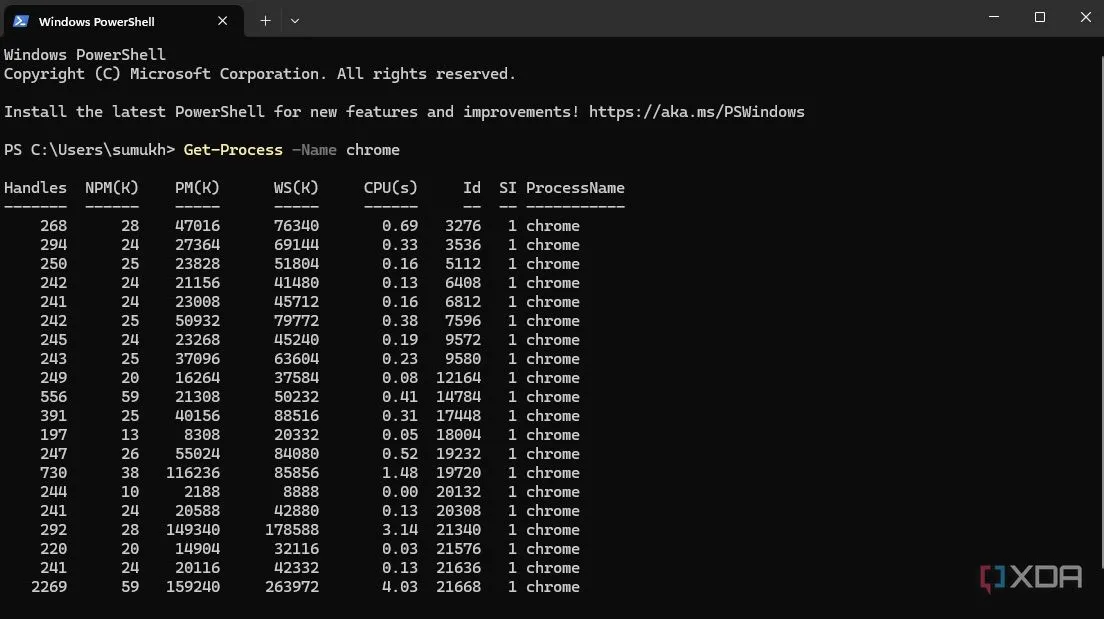Click the prompt path C:\Users\sumukh

[x=99, y=150]
